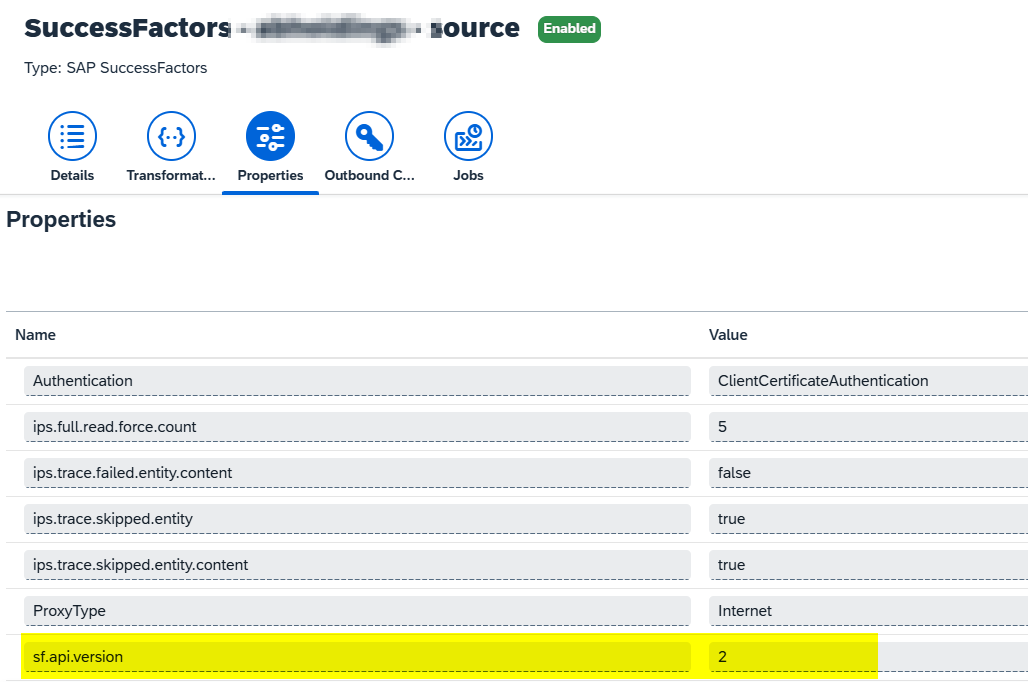Click the Internet value field
1028x682 pixels.
click(868, 611)
